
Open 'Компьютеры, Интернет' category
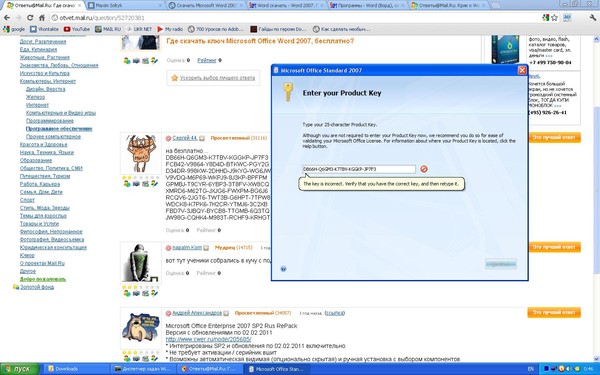point(48,81)
